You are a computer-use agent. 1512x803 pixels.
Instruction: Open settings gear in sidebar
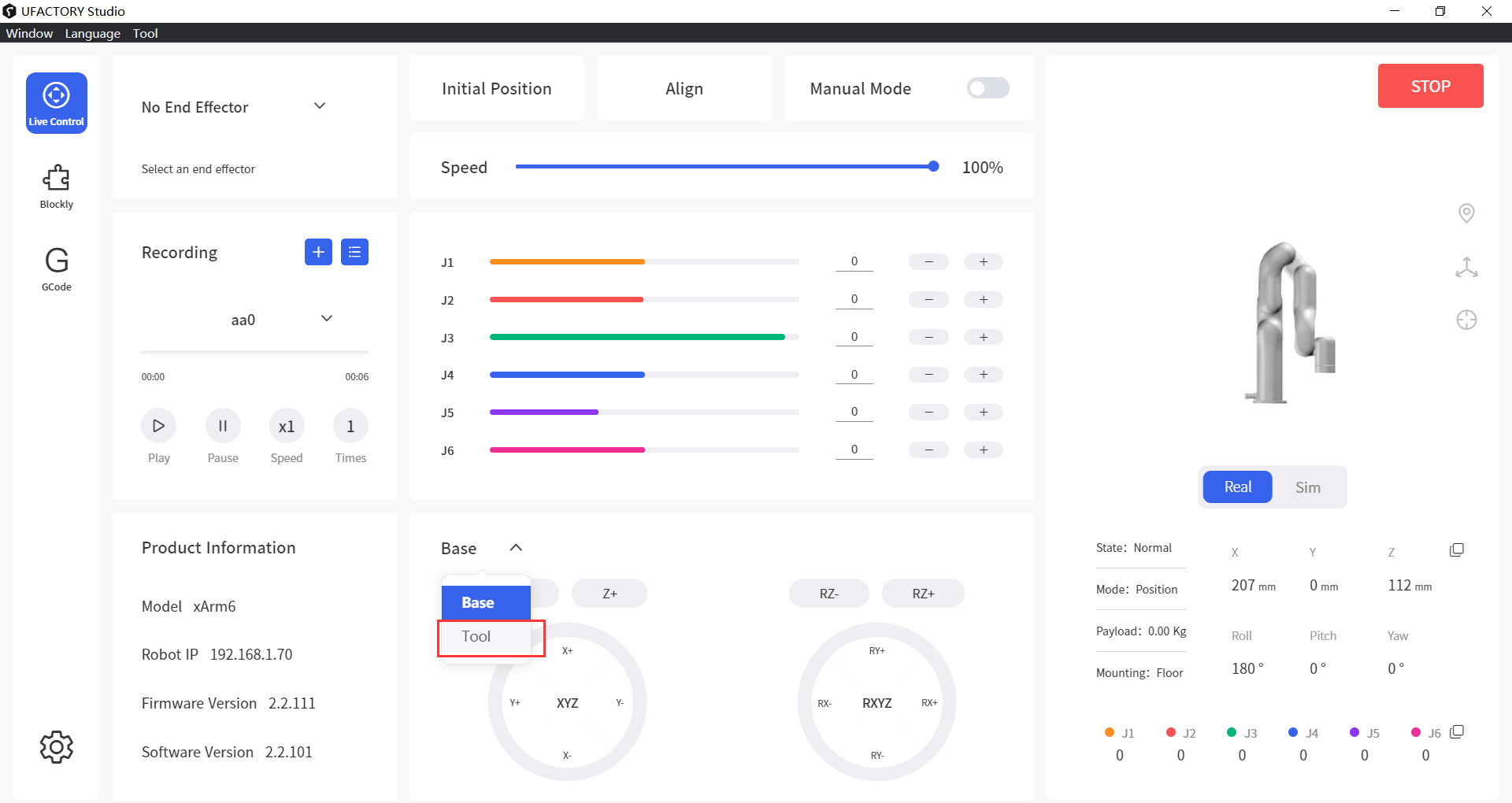point(56,746)
